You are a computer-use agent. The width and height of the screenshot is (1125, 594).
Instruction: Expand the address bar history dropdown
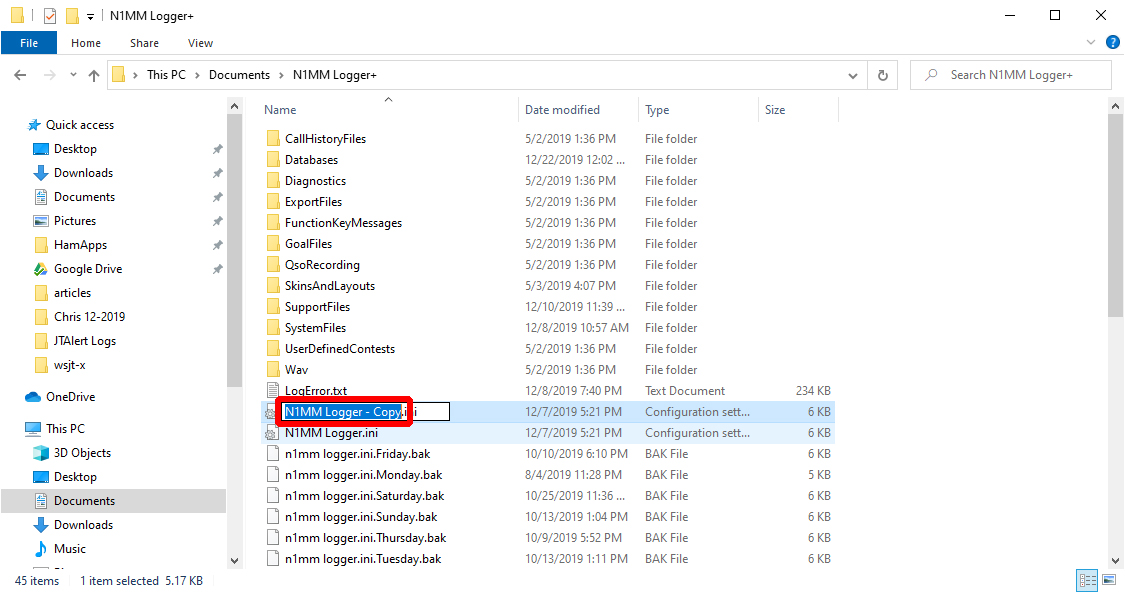click(x=852, y=75)
